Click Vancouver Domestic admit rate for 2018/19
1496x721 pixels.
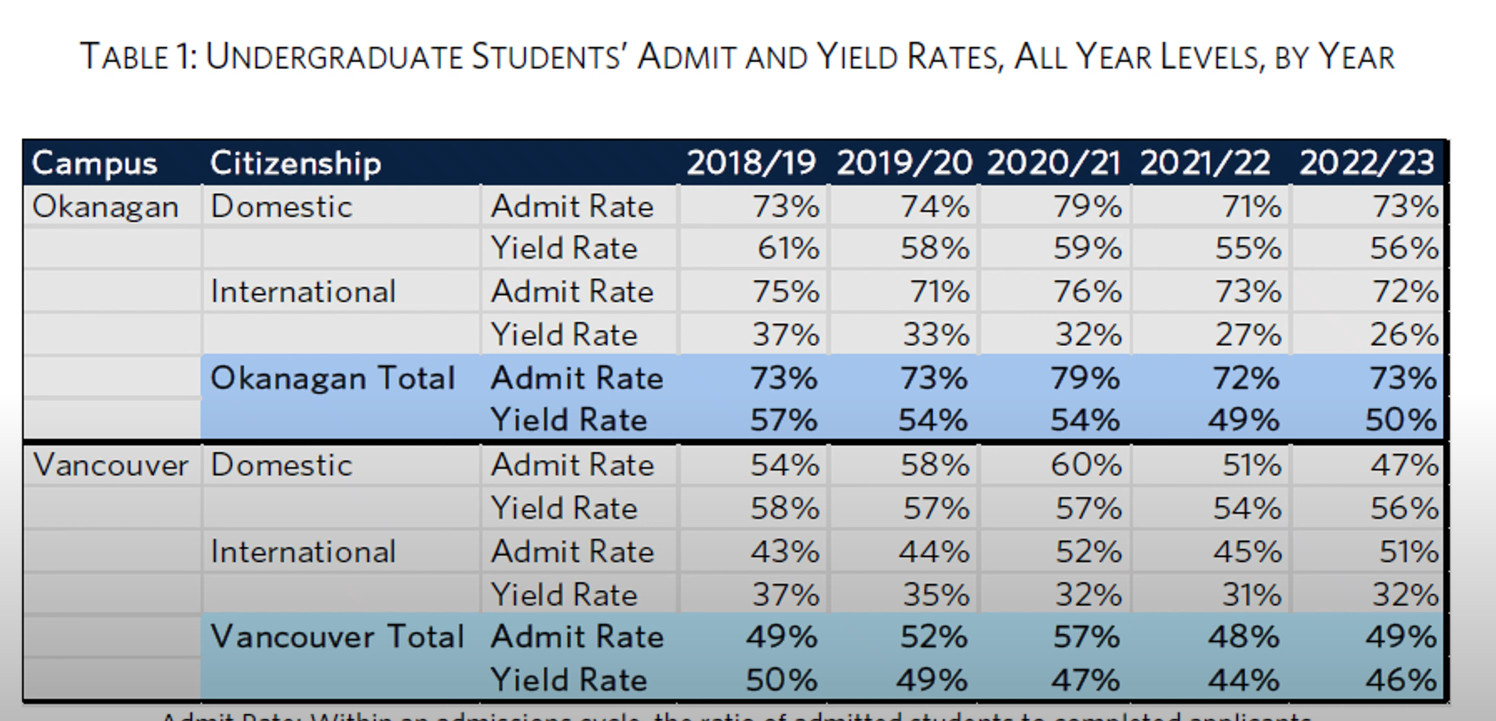click(786, 465)
